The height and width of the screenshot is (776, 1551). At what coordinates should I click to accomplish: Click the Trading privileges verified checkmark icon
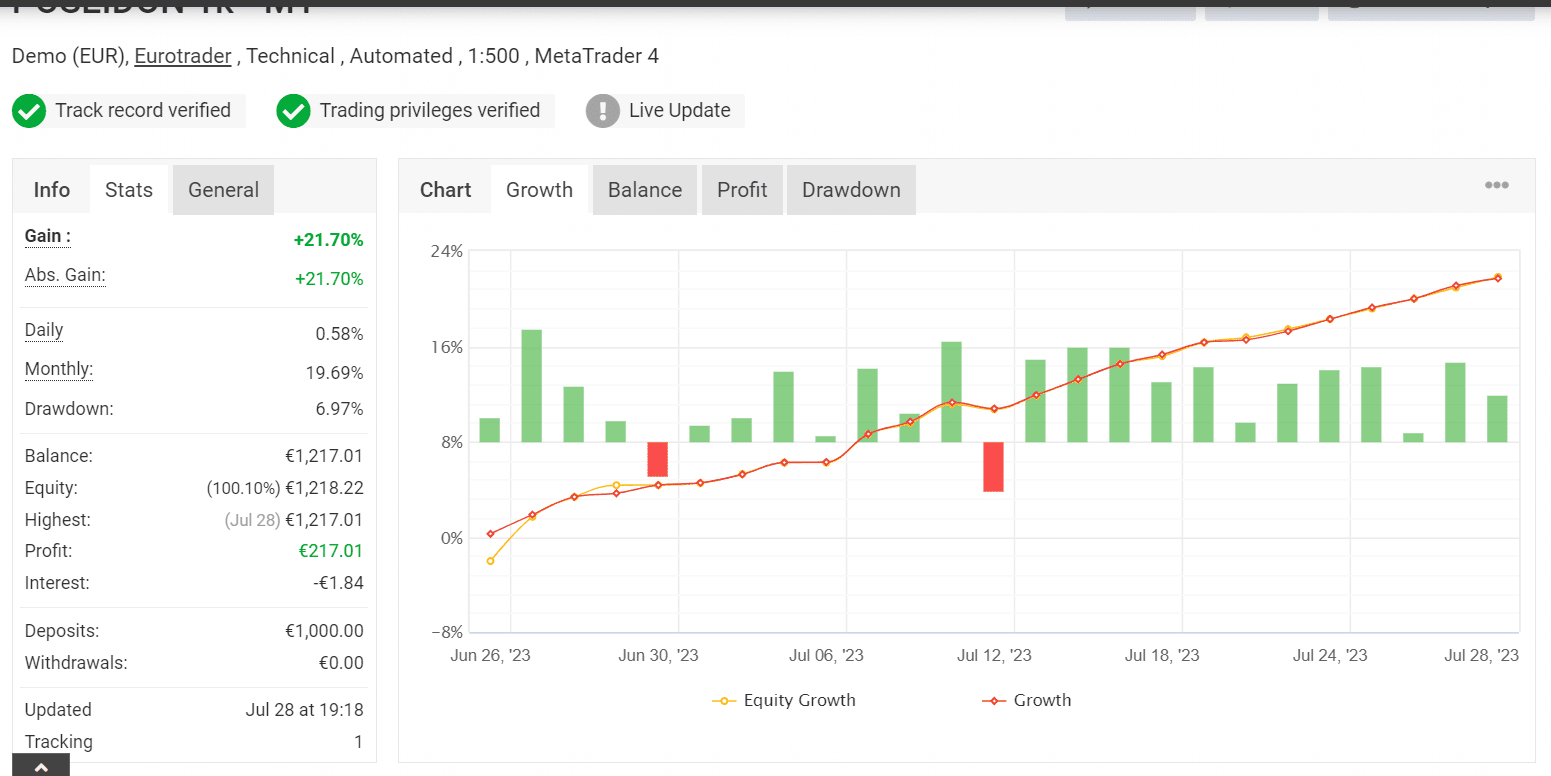point(293,111)
